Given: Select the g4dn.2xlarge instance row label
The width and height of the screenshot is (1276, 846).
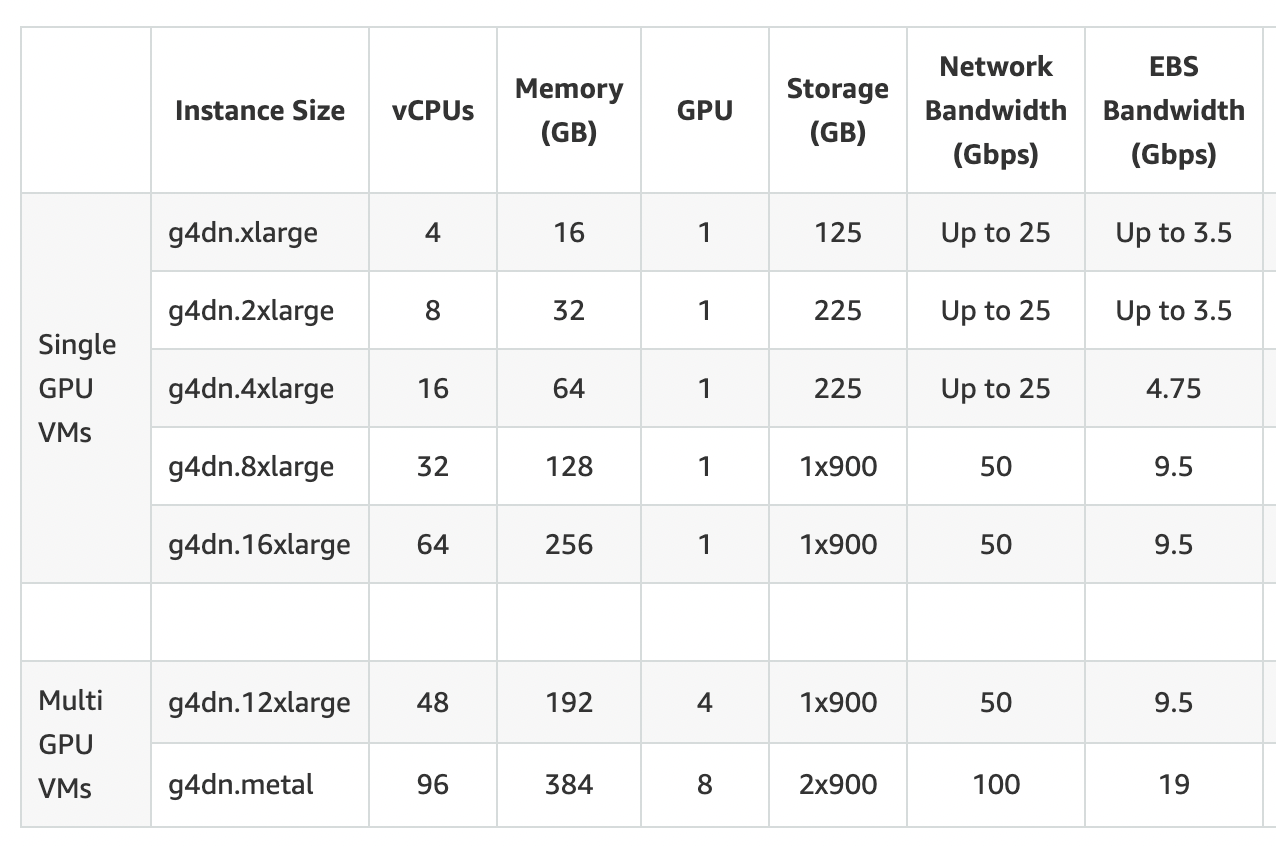Looking at the screenshot, I should pos(251,311).
